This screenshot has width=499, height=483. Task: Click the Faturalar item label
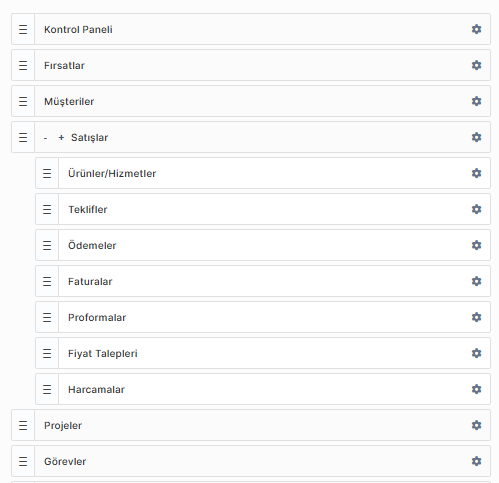pyautogui.click(x=90, y=282)
